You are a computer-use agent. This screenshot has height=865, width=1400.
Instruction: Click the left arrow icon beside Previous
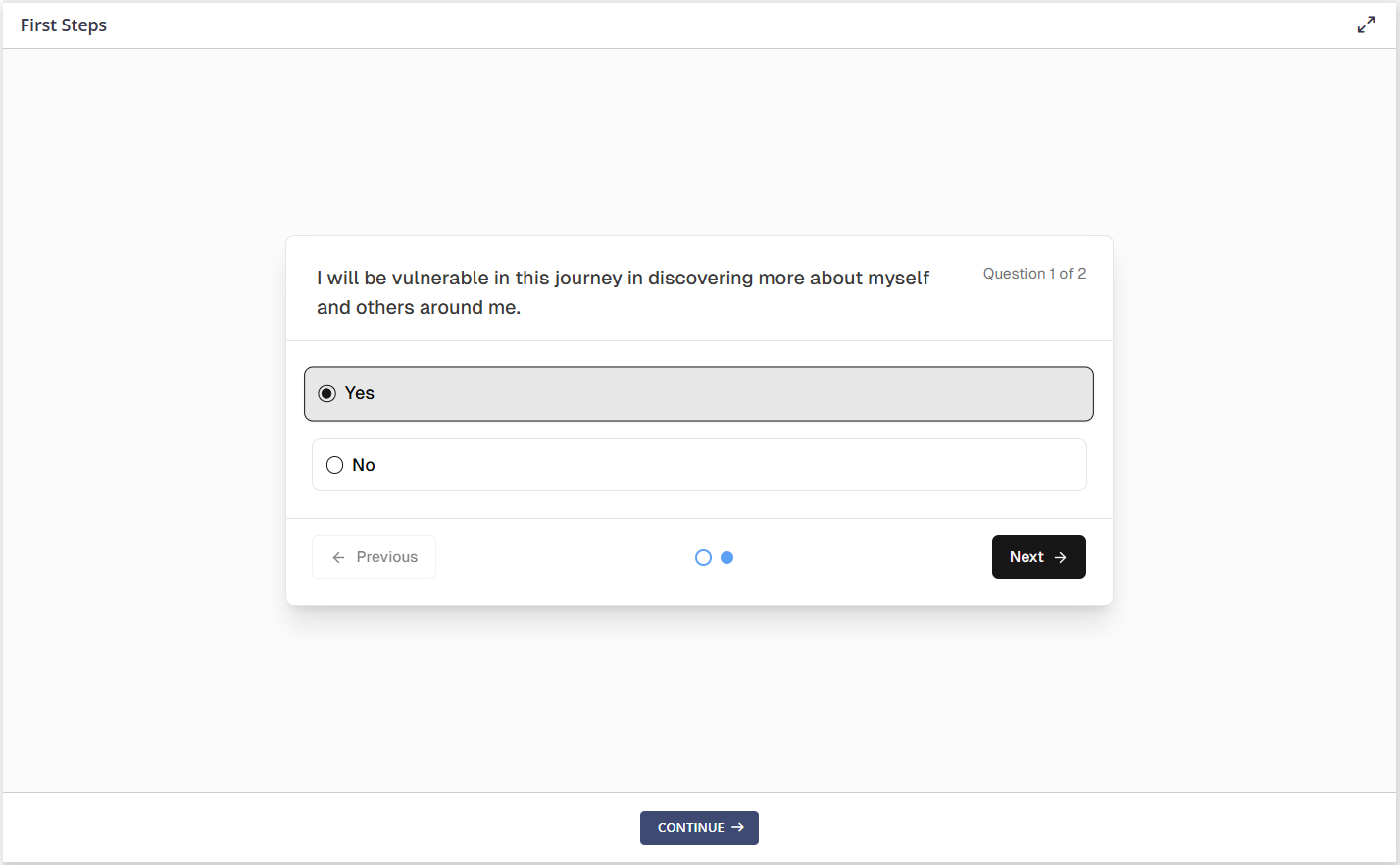click(x=339, y=557)
